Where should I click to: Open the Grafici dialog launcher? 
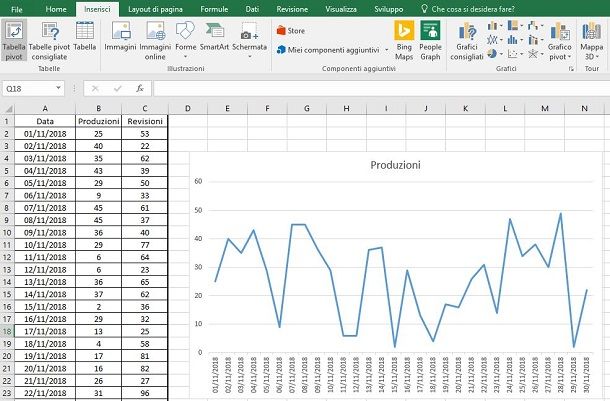(571, 69)
